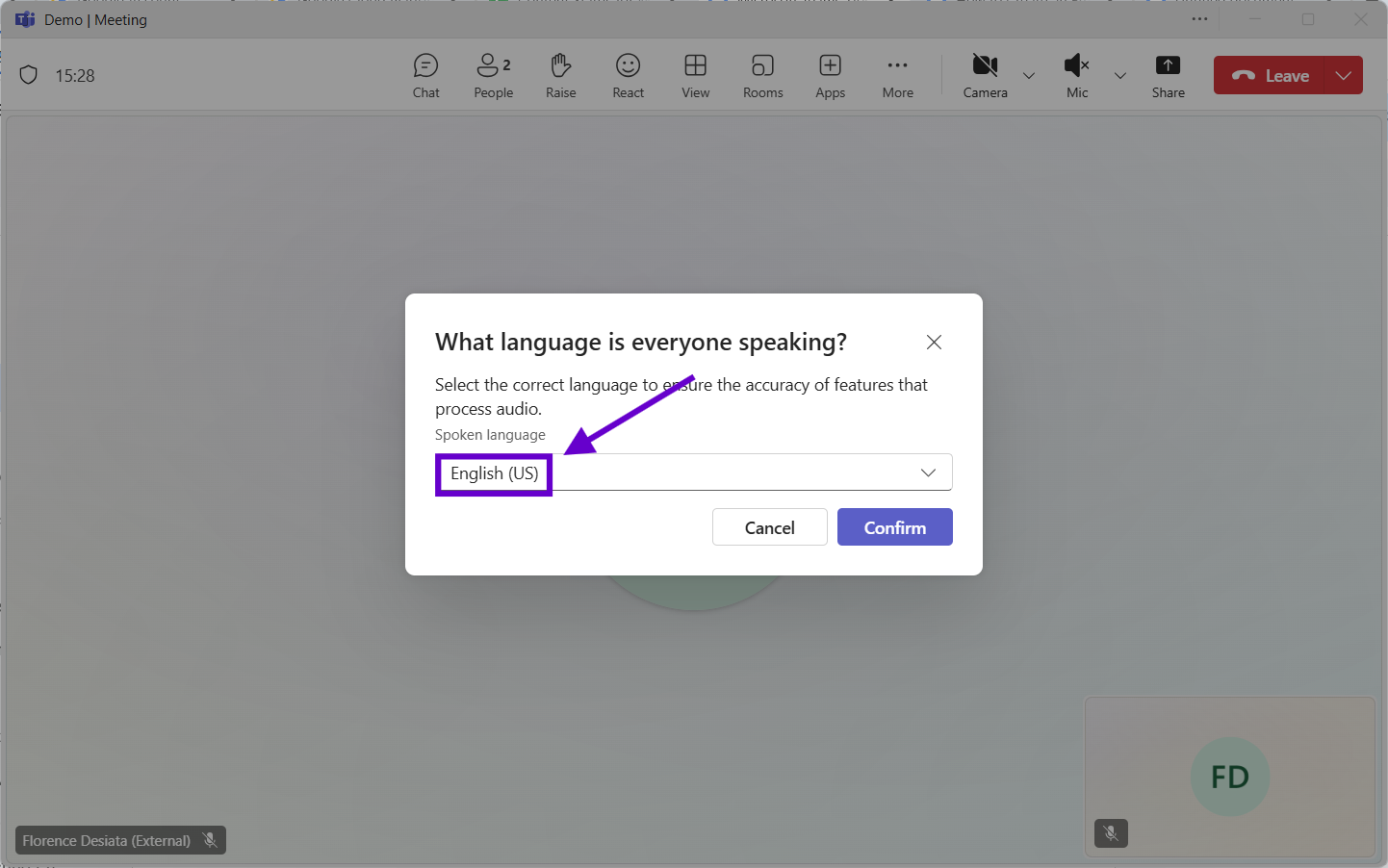1388x868 pixels.
Task: Click the Demo | Meeting window title
Action: pos(95,20)
